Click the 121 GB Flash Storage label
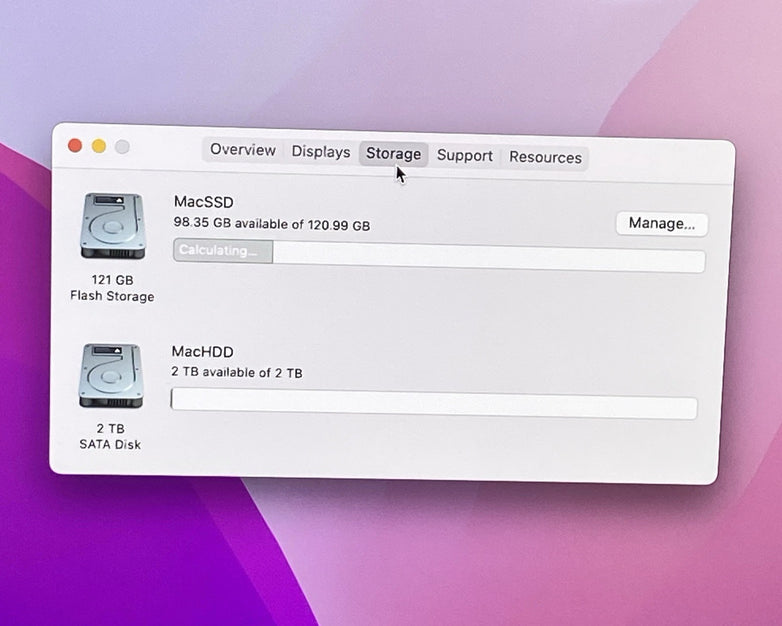Image resolution: width=782 pixels, height=626 pixels. pos(112,288)
